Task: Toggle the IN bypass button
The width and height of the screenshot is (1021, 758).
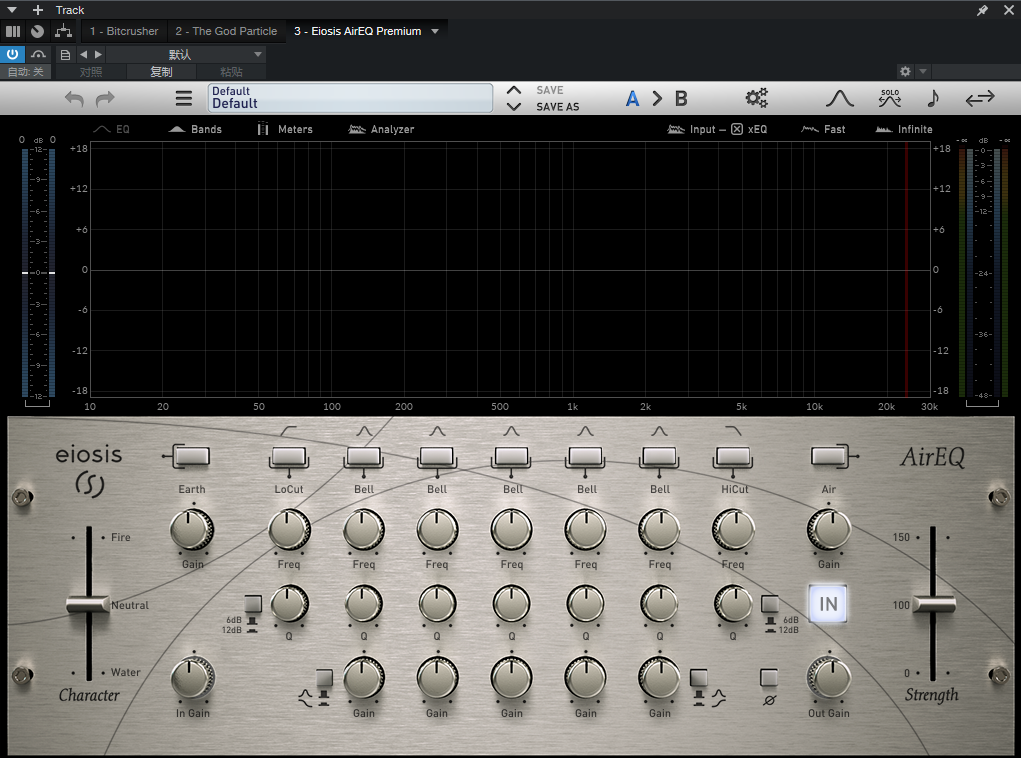Action: coord(828,604)
